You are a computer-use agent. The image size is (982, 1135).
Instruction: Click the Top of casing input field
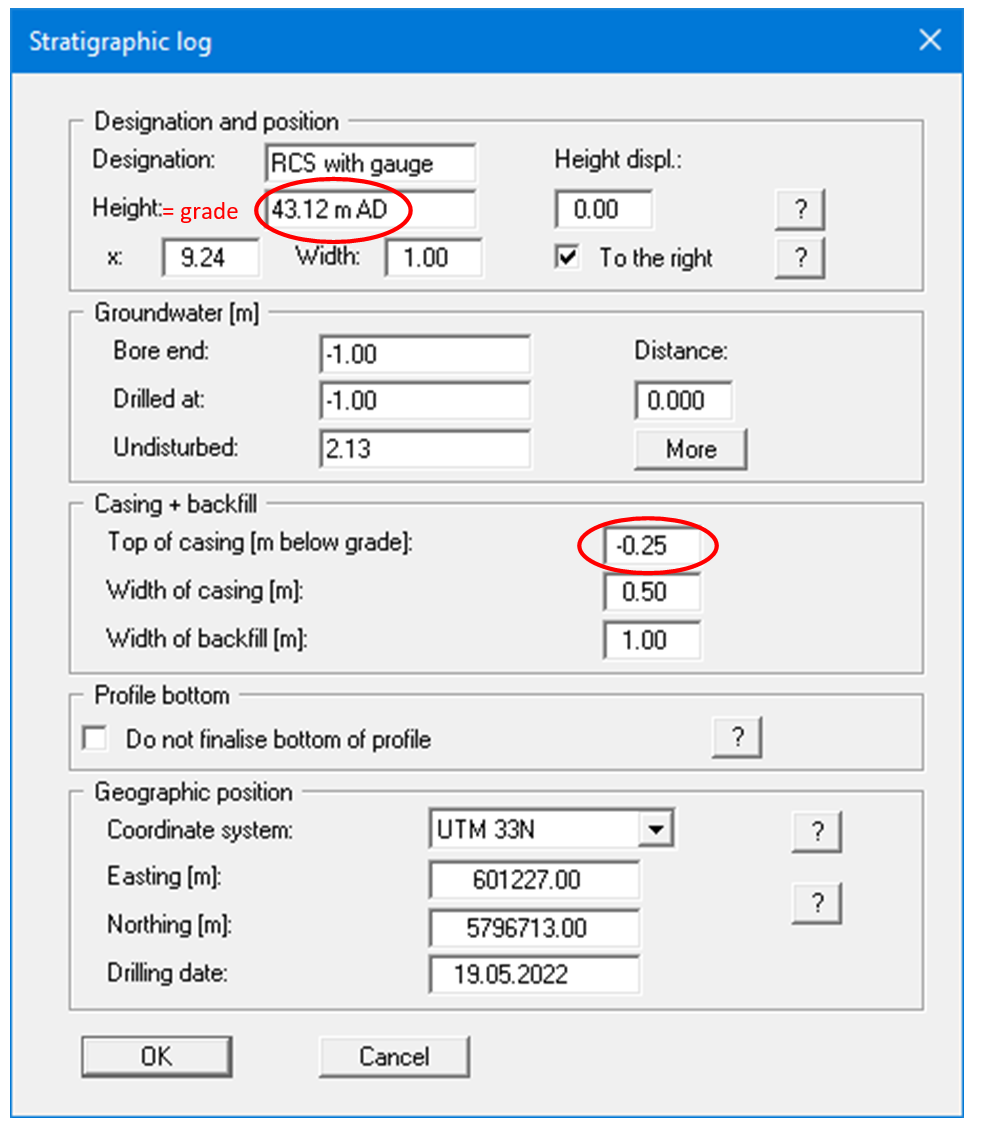[652, 546]
